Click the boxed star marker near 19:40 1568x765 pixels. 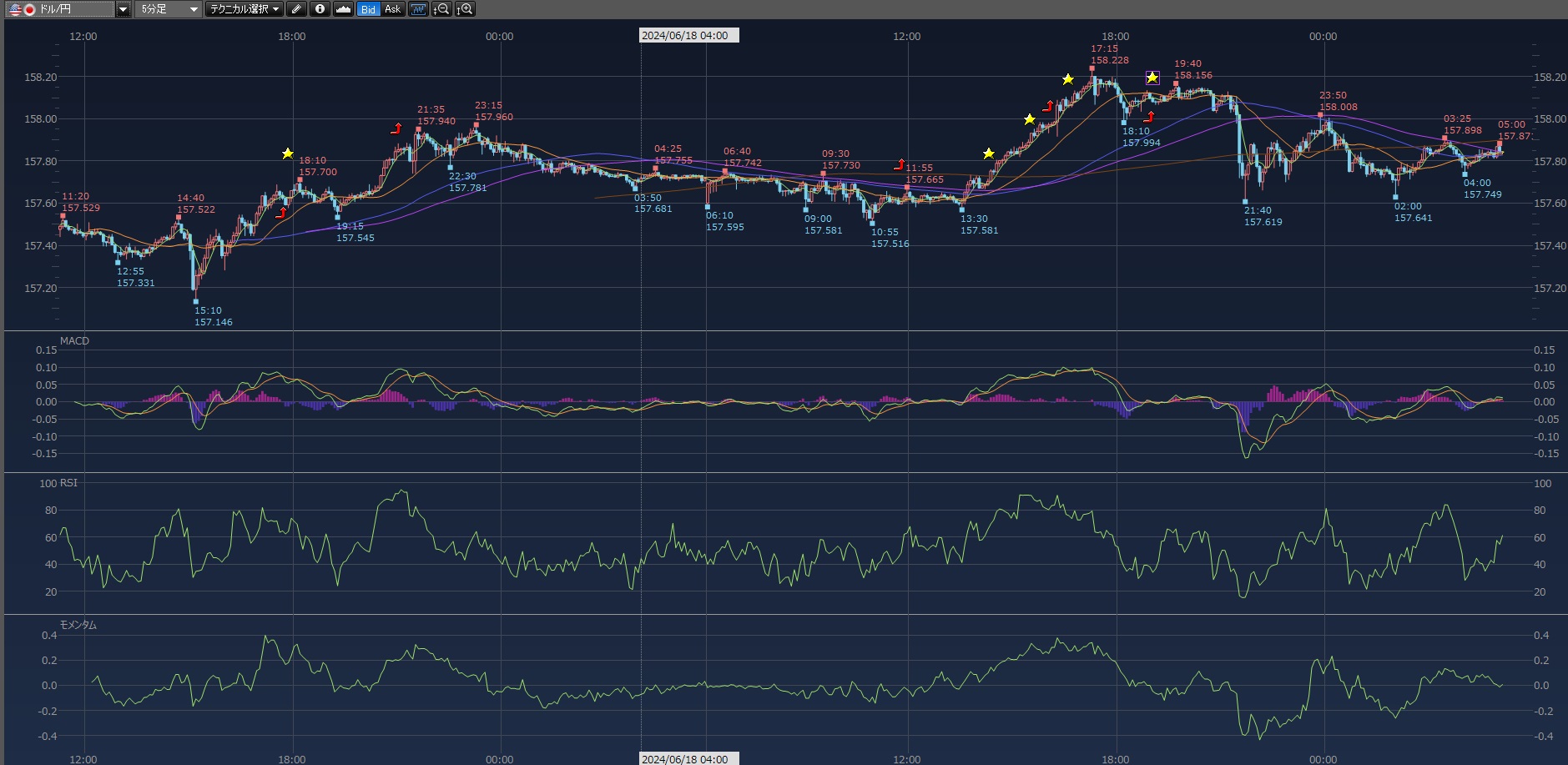click(1152, 78)
